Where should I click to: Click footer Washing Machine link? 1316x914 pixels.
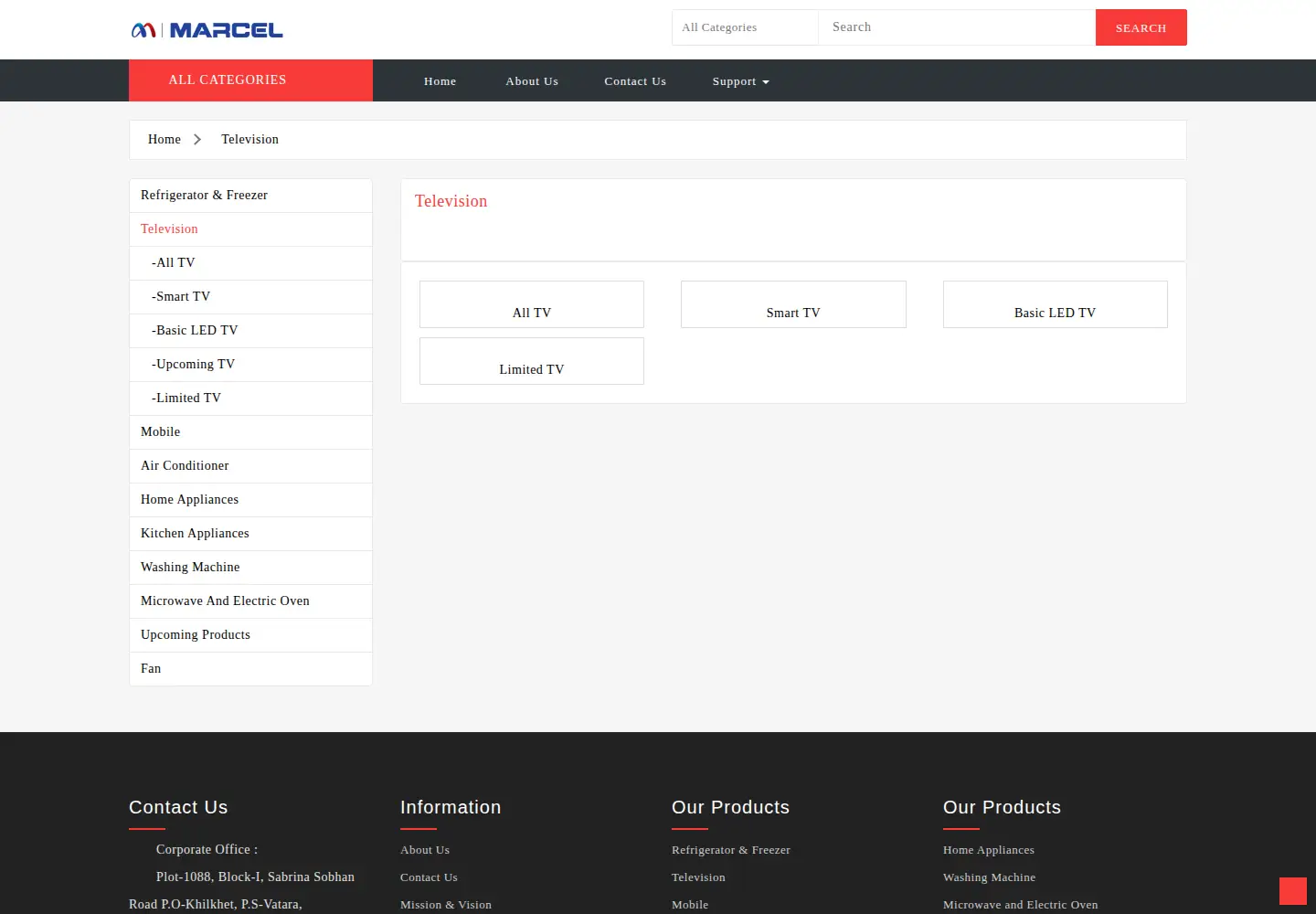click(x=990, y=877)
